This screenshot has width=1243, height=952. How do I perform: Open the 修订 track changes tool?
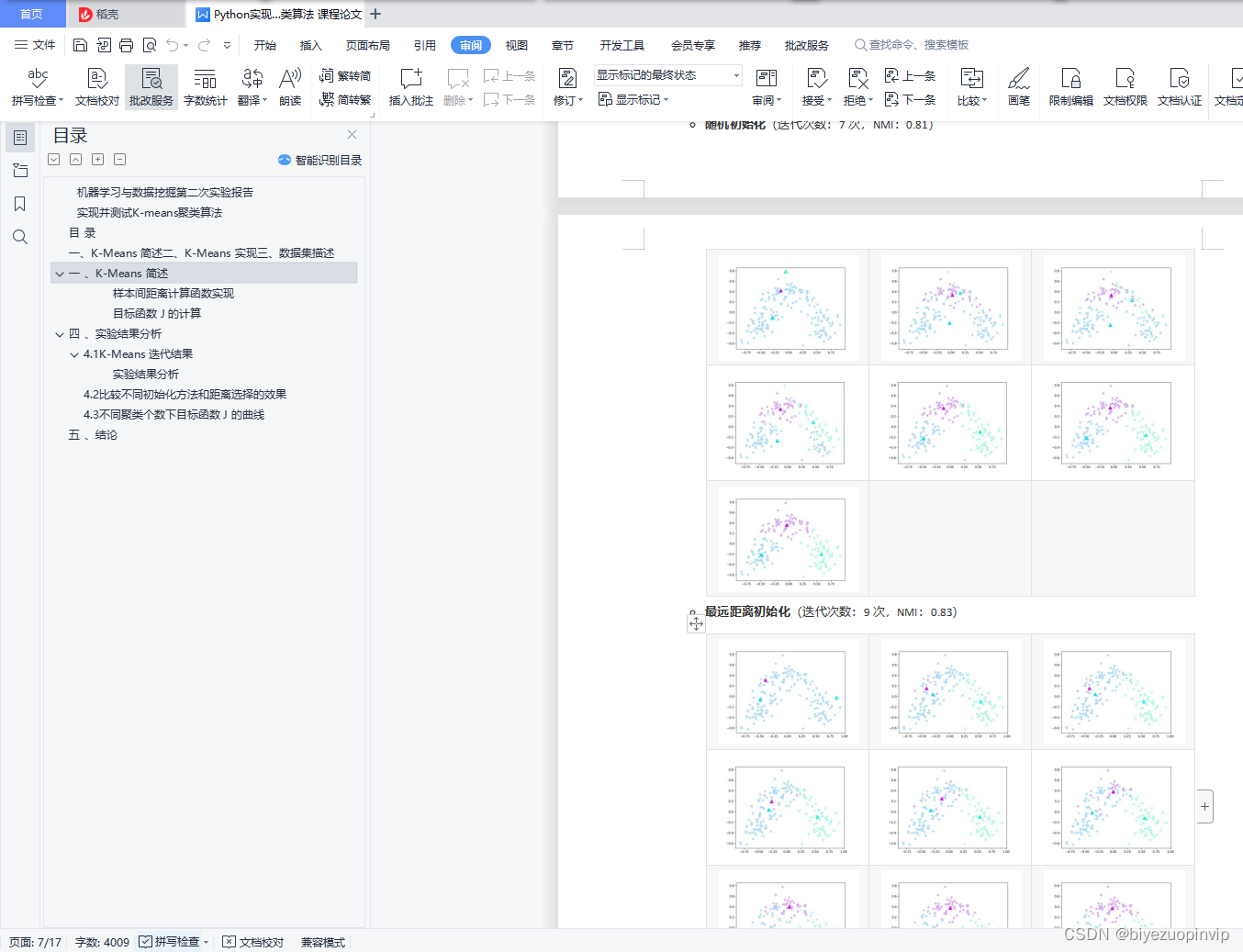pos(568,87)
